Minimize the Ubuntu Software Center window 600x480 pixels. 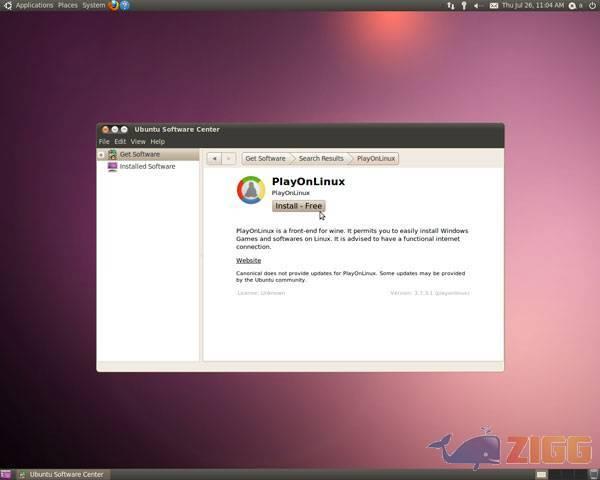tap(115, 129)
